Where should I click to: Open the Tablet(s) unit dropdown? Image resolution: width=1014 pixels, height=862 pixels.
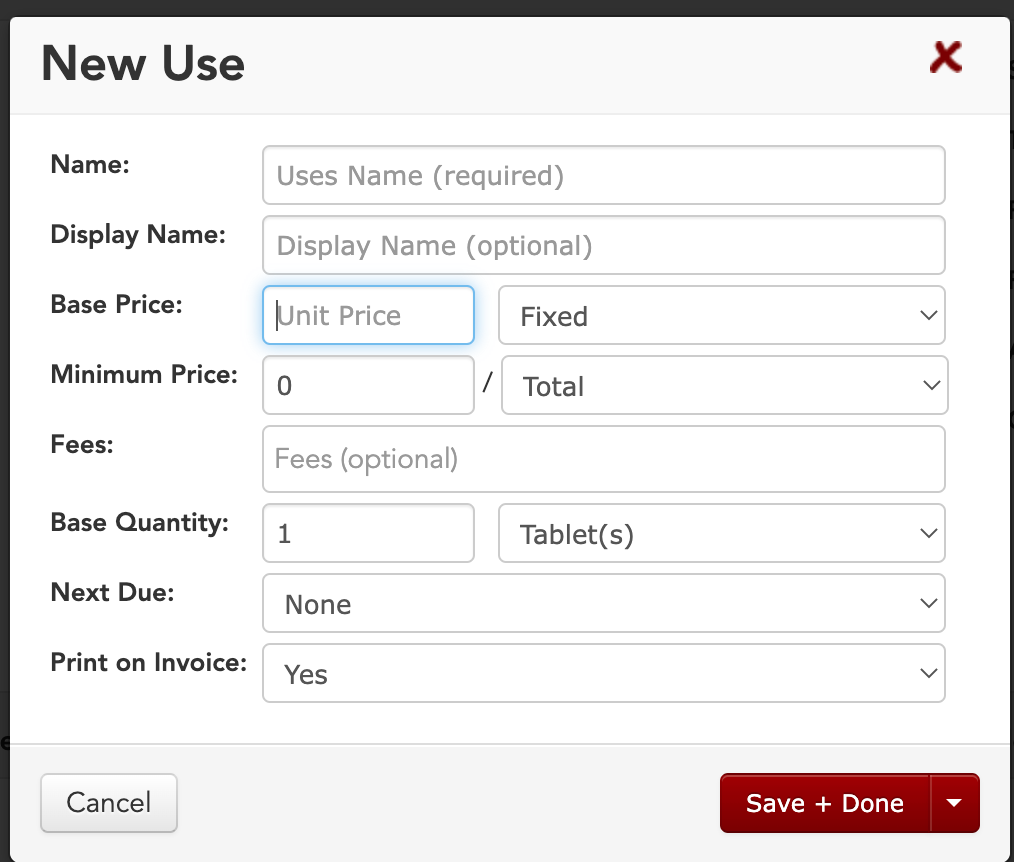coord(722,533)
